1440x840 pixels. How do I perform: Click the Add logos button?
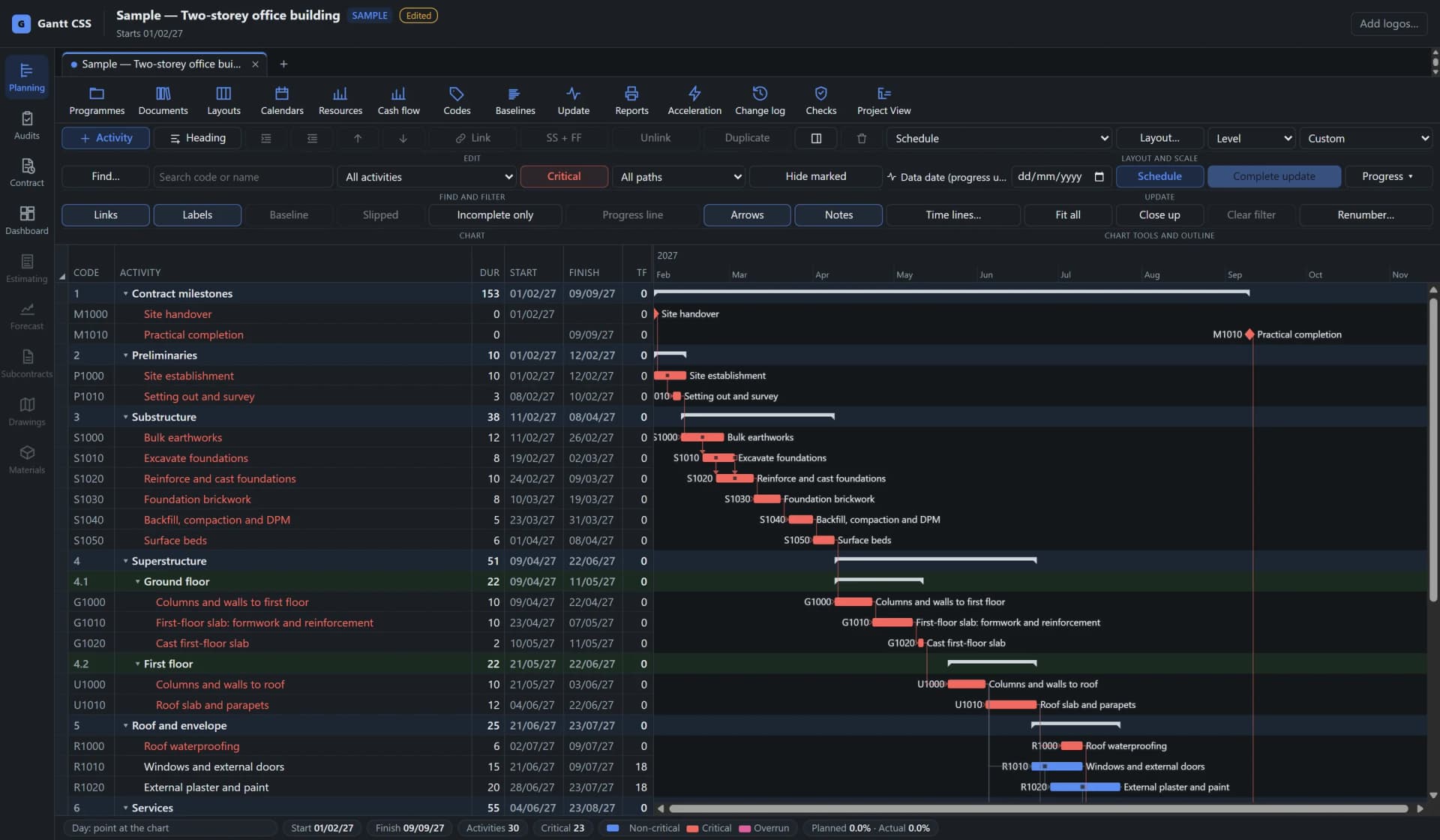(1389, 24)
